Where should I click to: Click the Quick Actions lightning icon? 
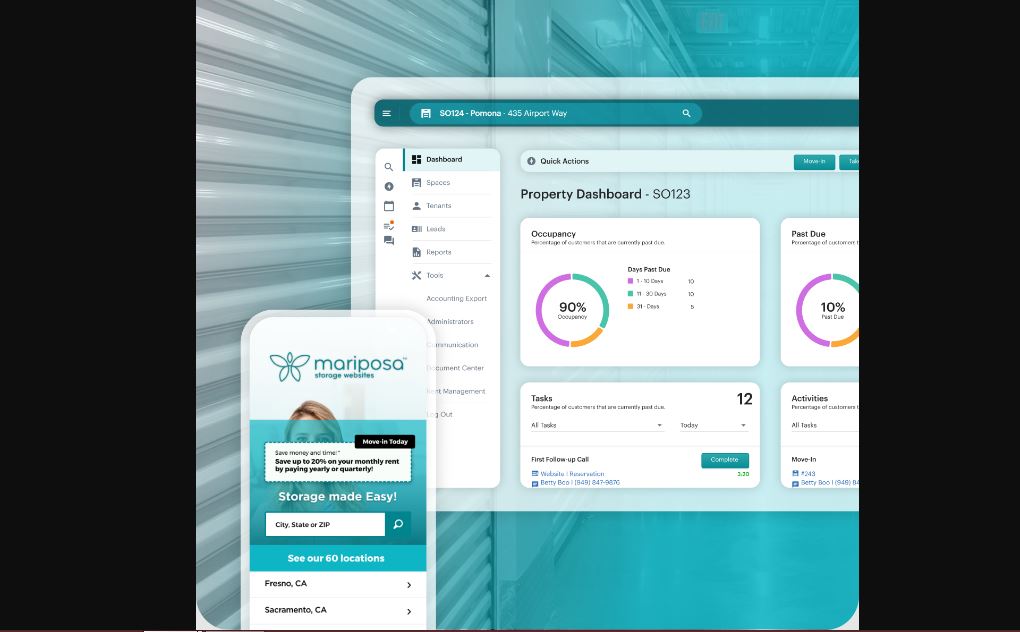[x=530, y=161]
